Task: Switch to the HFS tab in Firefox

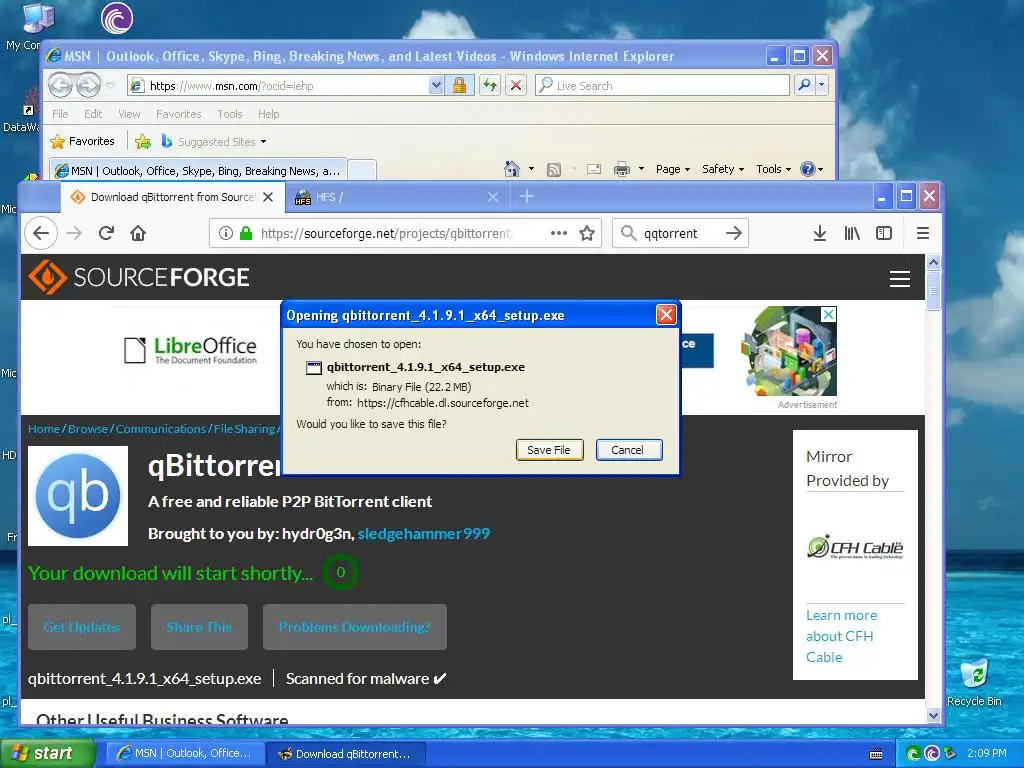Action: pyautogui.click(x=396, y=197)
